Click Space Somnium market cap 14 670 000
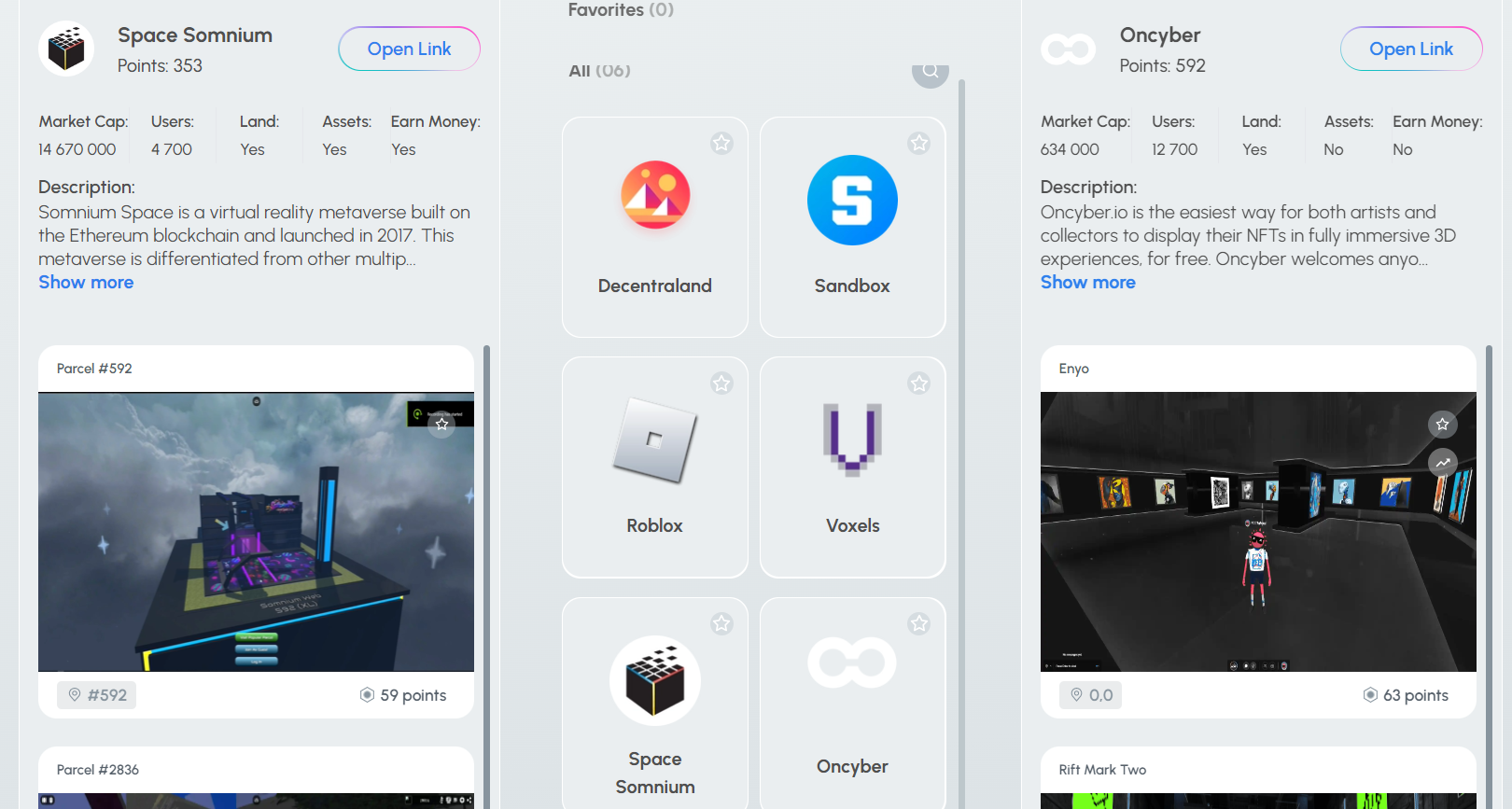The image size is (1512, 809). (77, 149)
